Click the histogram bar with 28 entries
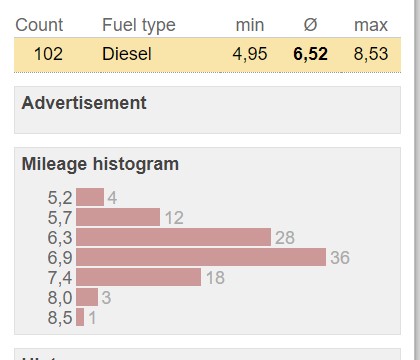The width and height of the screenshot is (420, 360). [x=173, y=237]
